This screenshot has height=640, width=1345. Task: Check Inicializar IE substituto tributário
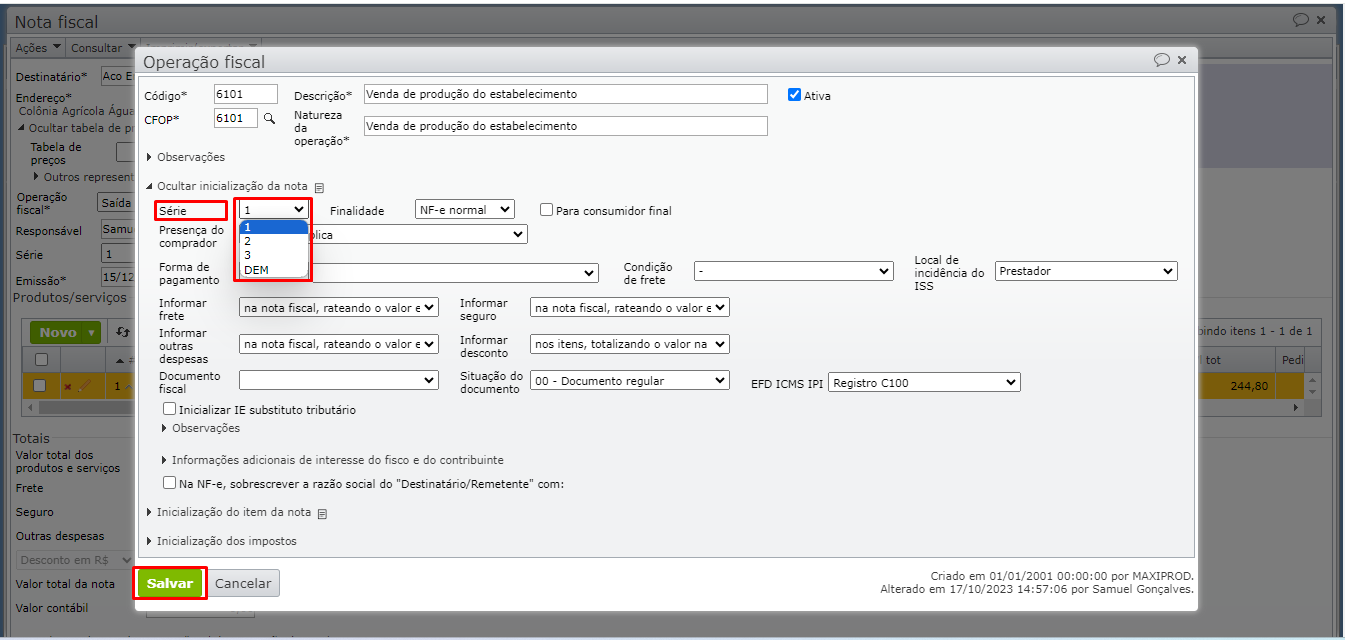[170, 409]
